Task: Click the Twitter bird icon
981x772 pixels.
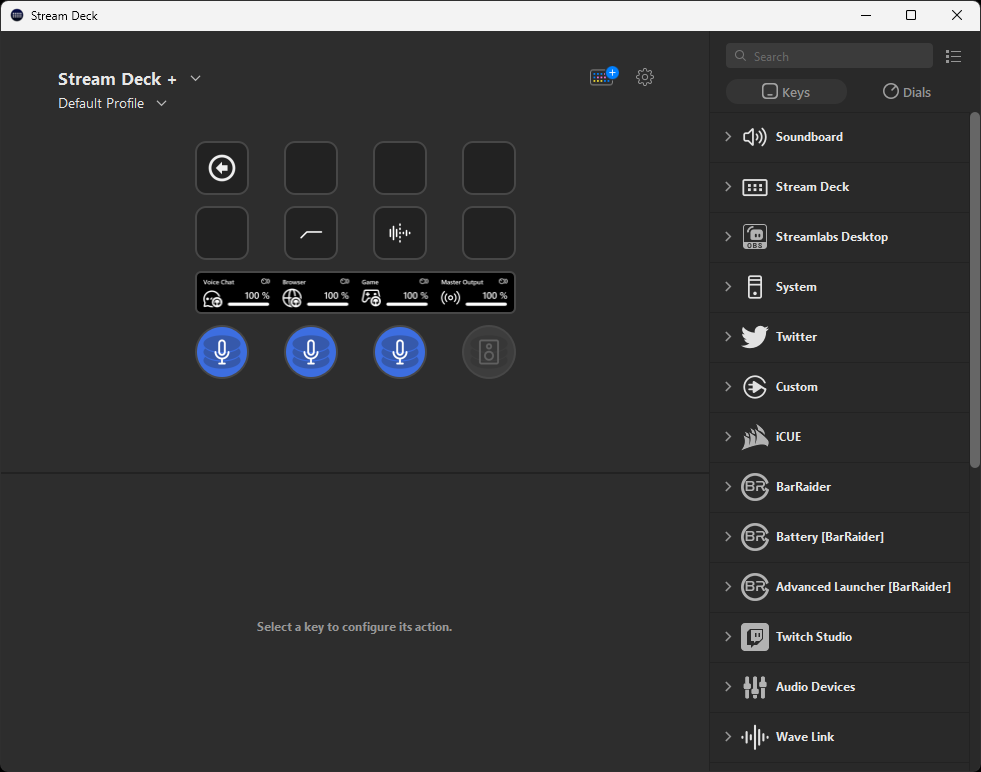Action: [x=755, y=337]
